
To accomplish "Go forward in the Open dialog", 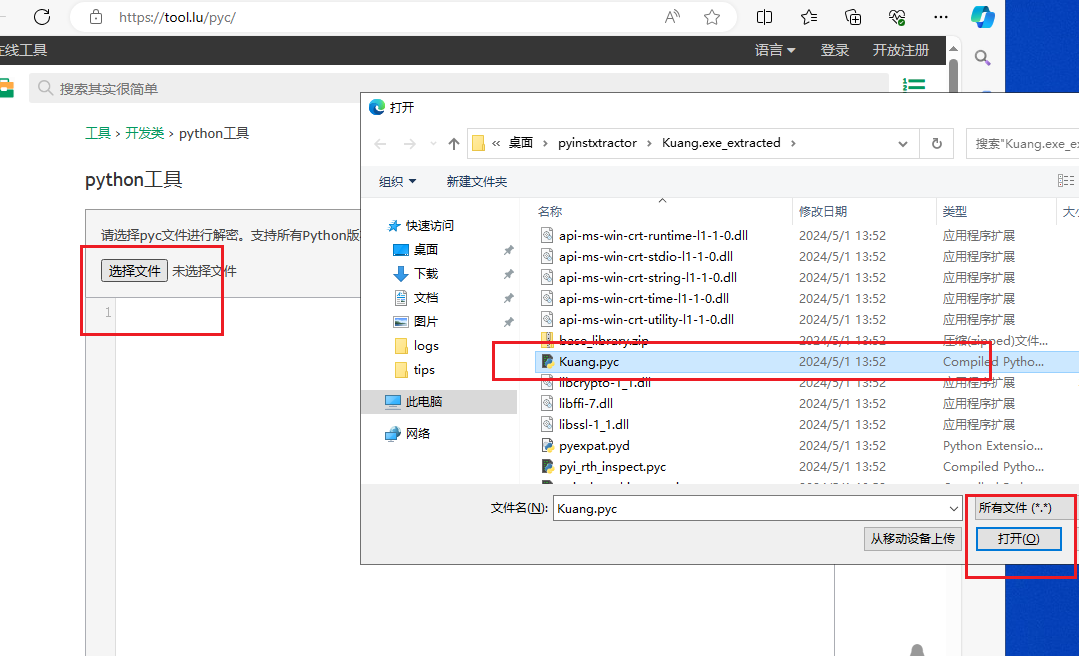I will click(x=409, y=144).
